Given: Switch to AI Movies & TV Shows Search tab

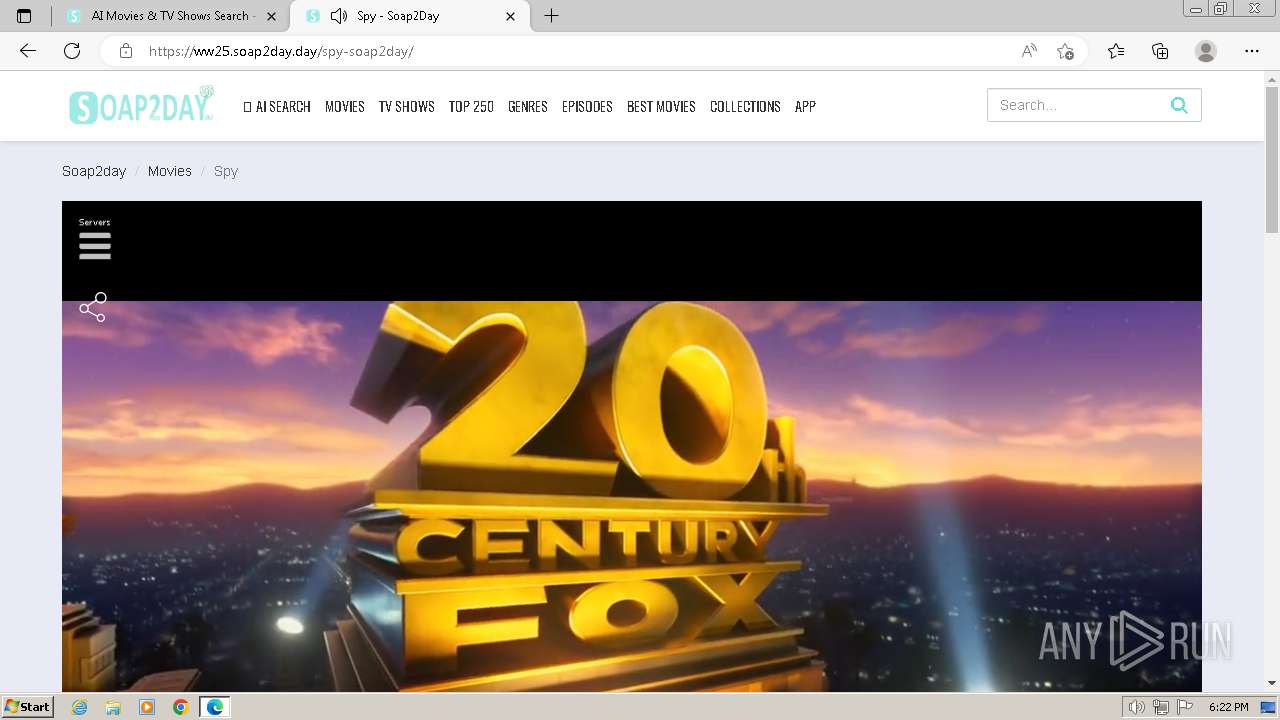Looking at the screenshot, I should coord(170,16).
